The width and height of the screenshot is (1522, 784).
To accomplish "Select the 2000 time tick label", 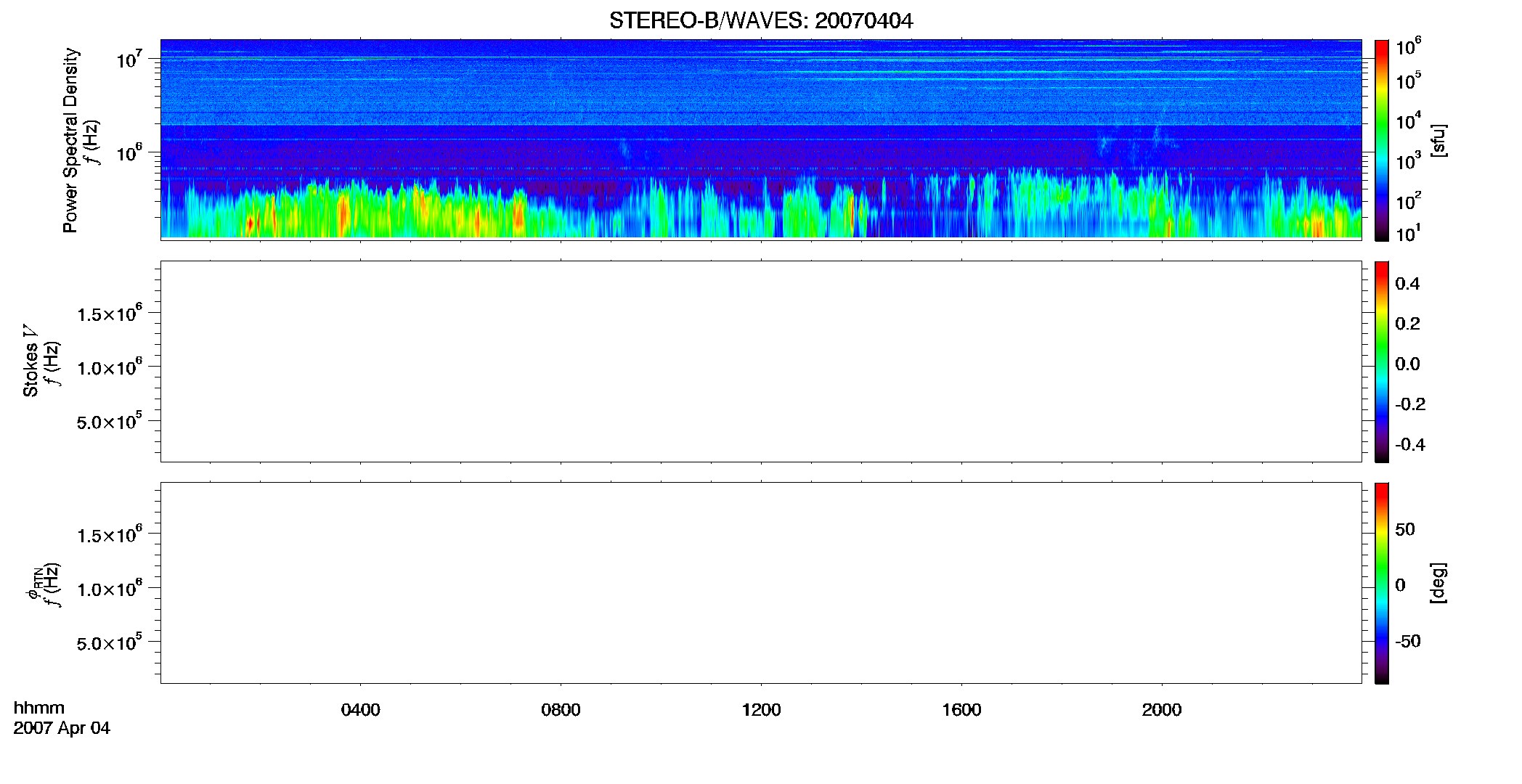I will tap(1162, 710).
